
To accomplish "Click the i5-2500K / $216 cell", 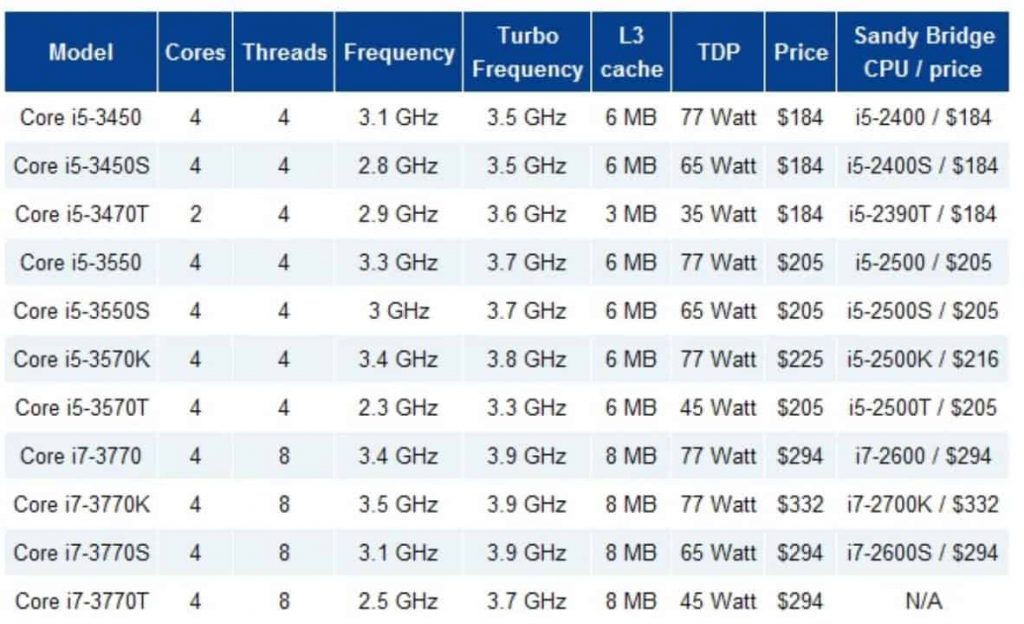I will click(923, 359).
